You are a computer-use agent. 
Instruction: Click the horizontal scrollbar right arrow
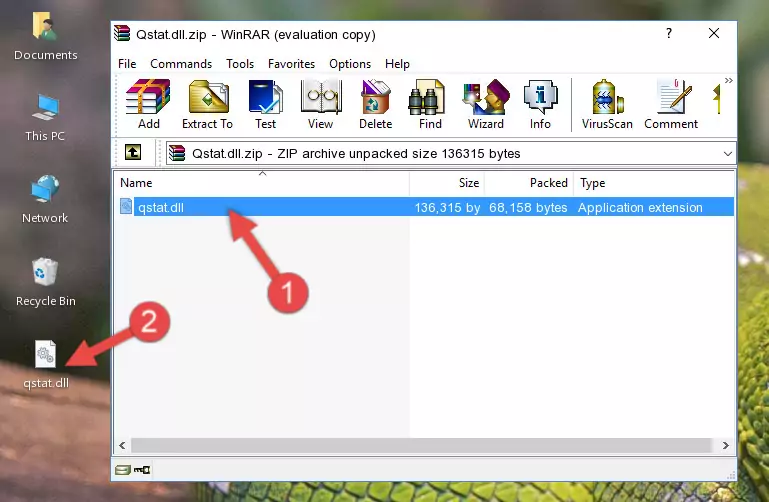click(x=726, y=445)
